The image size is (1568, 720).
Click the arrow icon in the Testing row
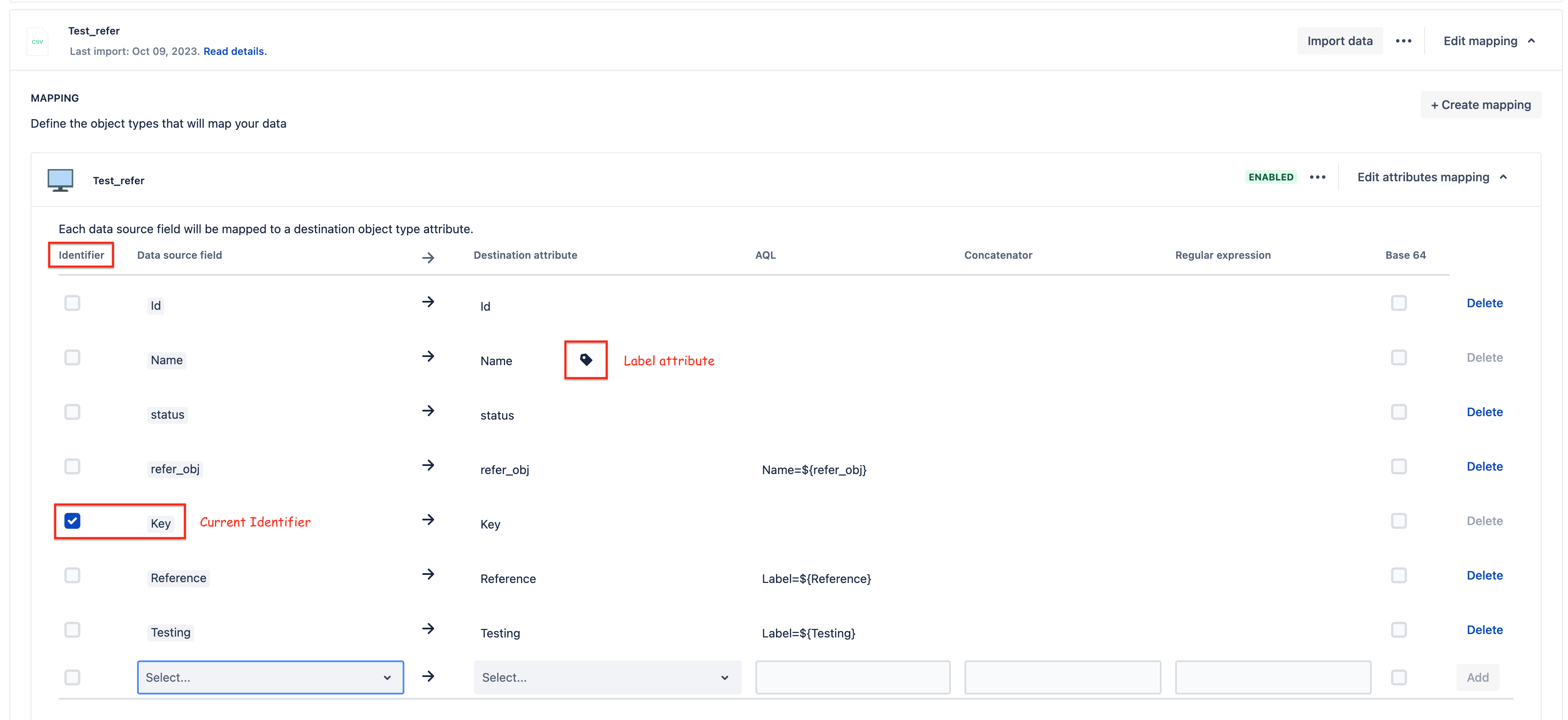tap(428, 629)
